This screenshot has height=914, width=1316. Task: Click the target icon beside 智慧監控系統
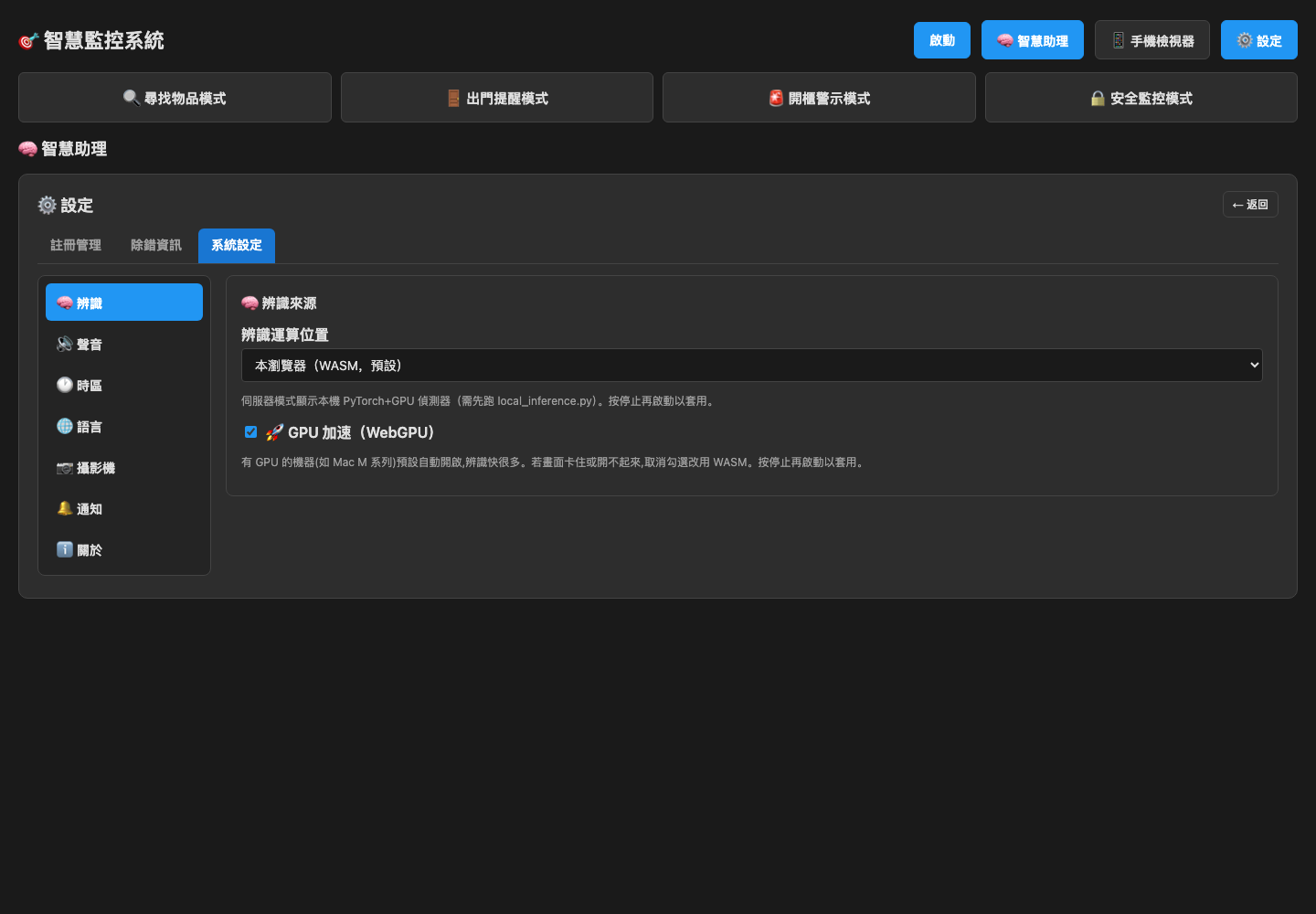[28, 41]
